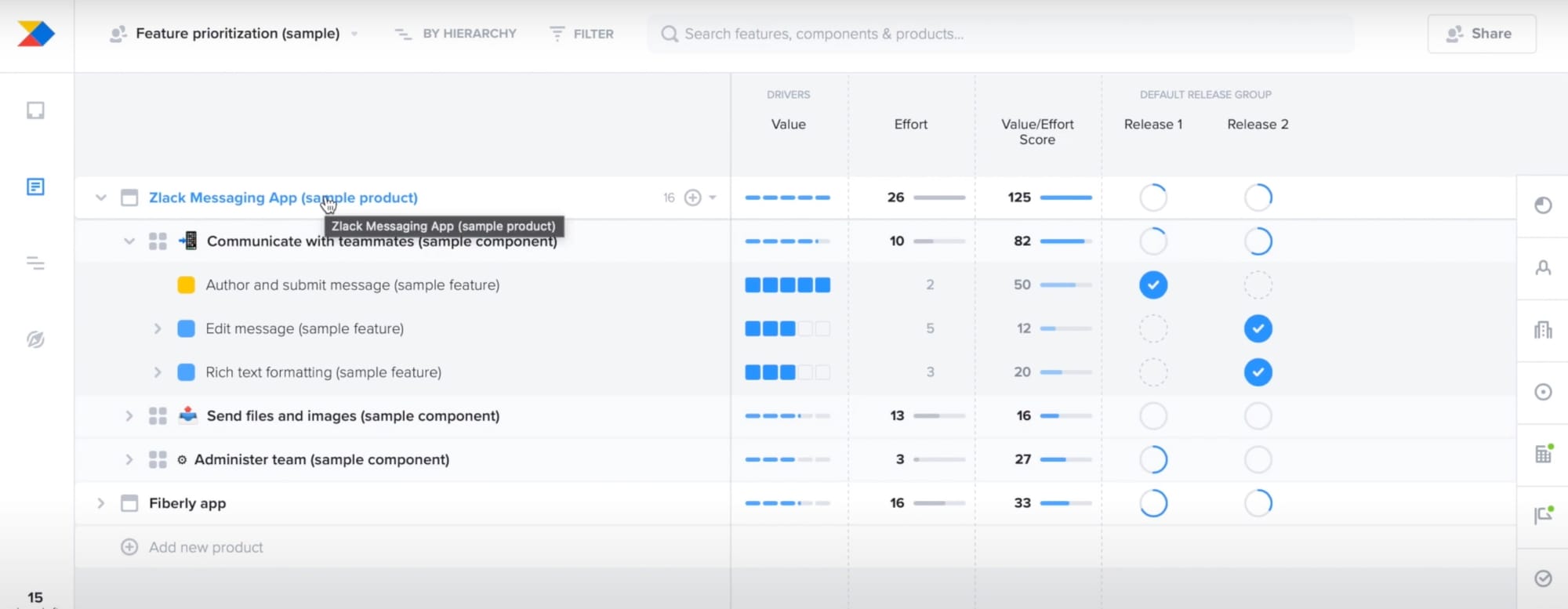Image resolution: width=1568 pixels, height=609 pixels.
Task: Click the Productboard logo icon
Action: click(36, 34)
